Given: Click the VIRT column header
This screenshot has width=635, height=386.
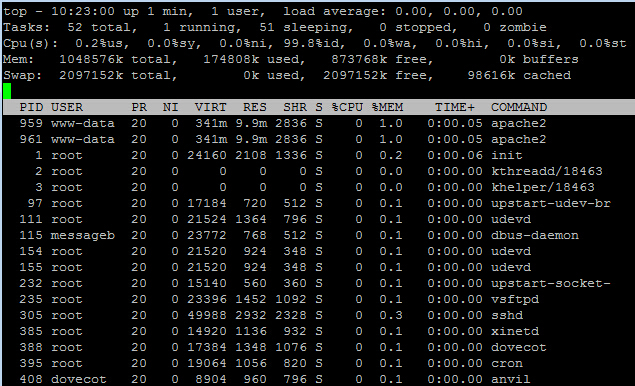Looking at the screenshot, I should (x=211, y=107).
